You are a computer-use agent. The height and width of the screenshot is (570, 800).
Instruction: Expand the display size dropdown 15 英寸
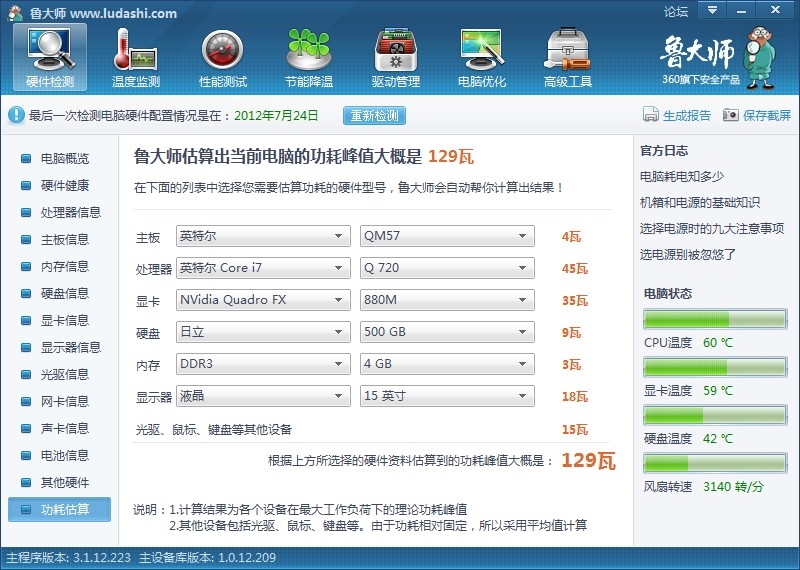click(447, 396)
